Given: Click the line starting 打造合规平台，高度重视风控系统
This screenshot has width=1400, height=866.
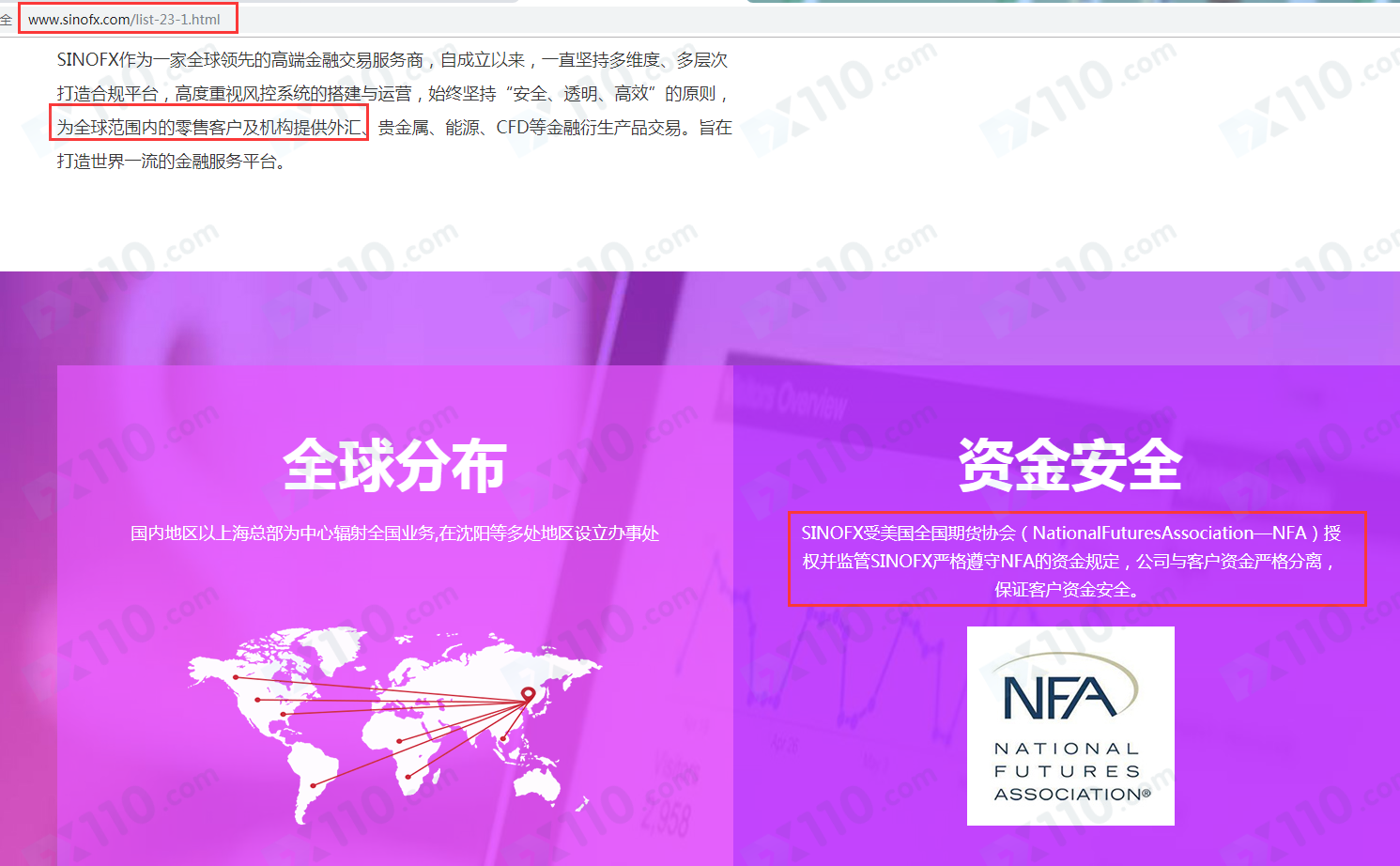Looking at the screenshot, I should (x=392, y=94).
